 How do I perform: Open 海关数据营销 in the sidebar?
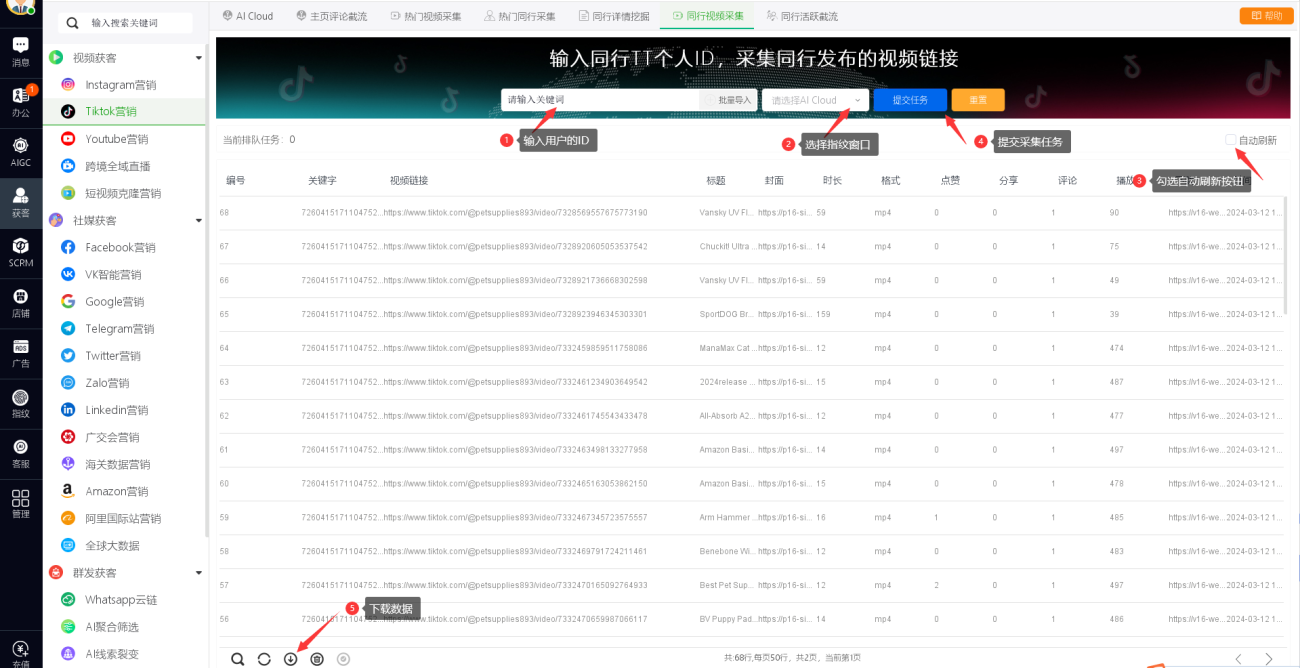[x=117, y=464]
